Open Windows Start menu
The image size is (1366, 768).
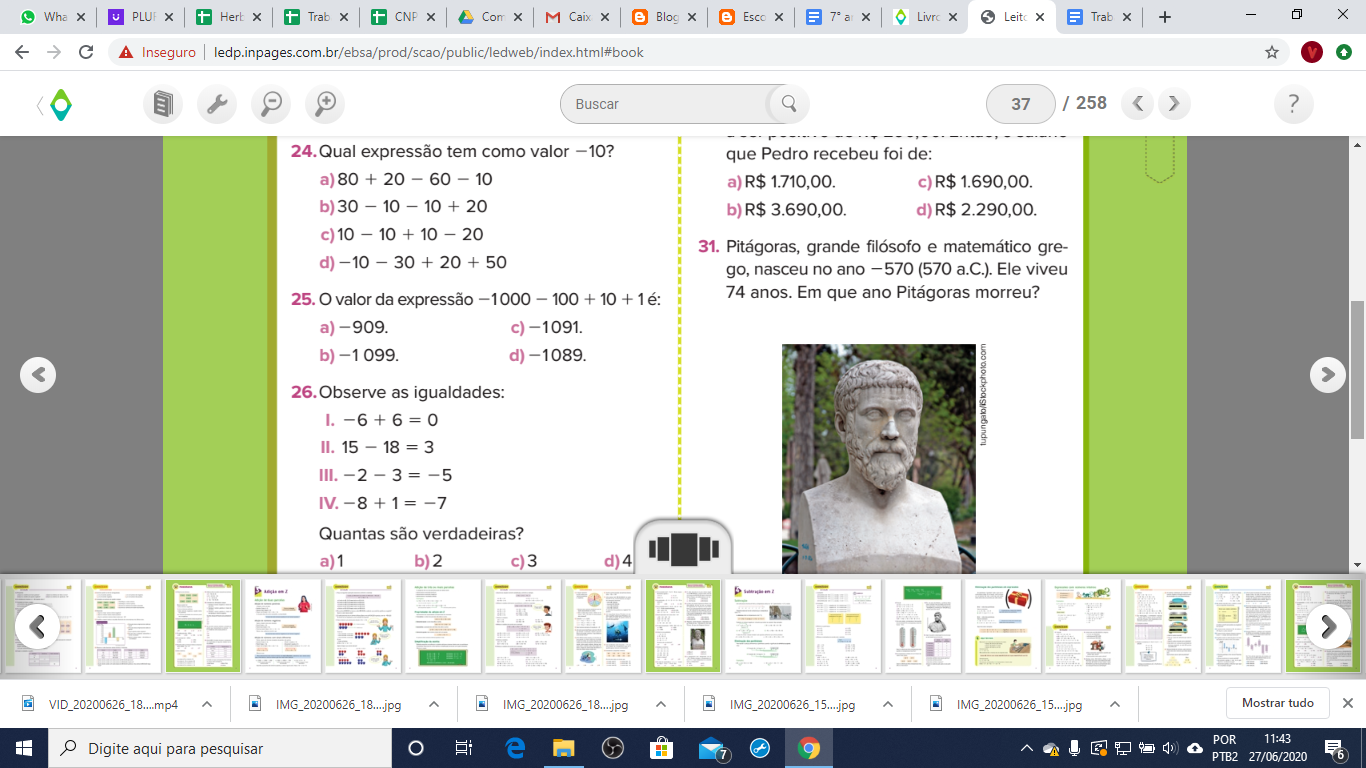pyautogui.click(x=23, y=748)
